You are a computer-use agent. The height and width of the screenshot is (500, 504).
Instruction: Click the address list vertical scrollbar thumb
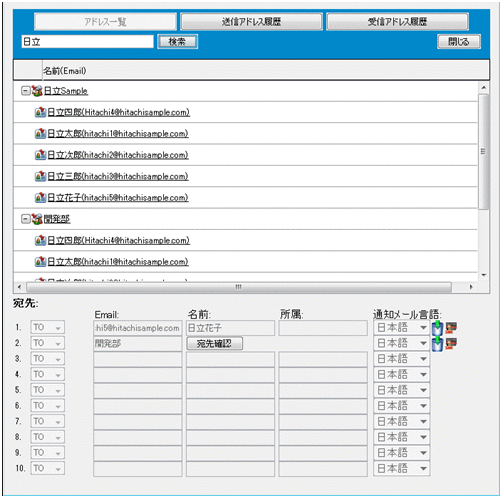(x=483, y=152)
